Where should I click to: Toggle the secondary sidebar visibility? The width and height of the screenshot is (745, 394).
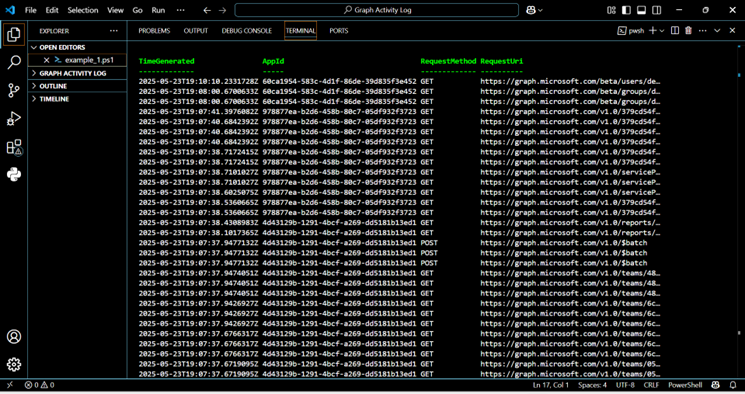657,10
